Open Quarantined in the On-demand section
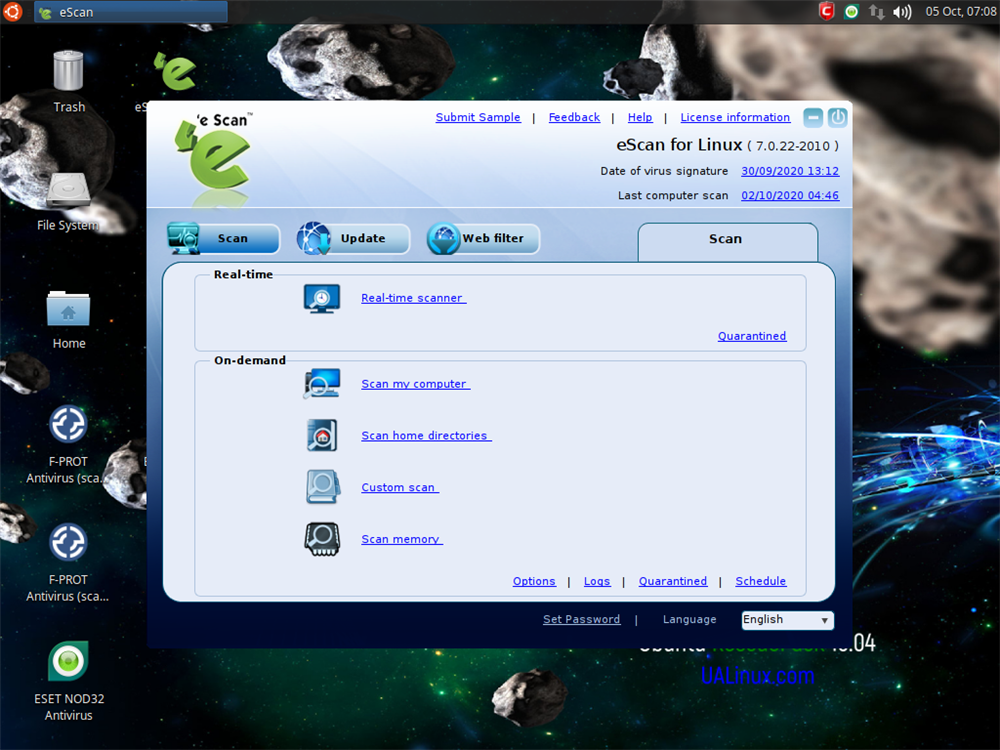Viewport: 1000px width, 750px height. pos(673,581)
